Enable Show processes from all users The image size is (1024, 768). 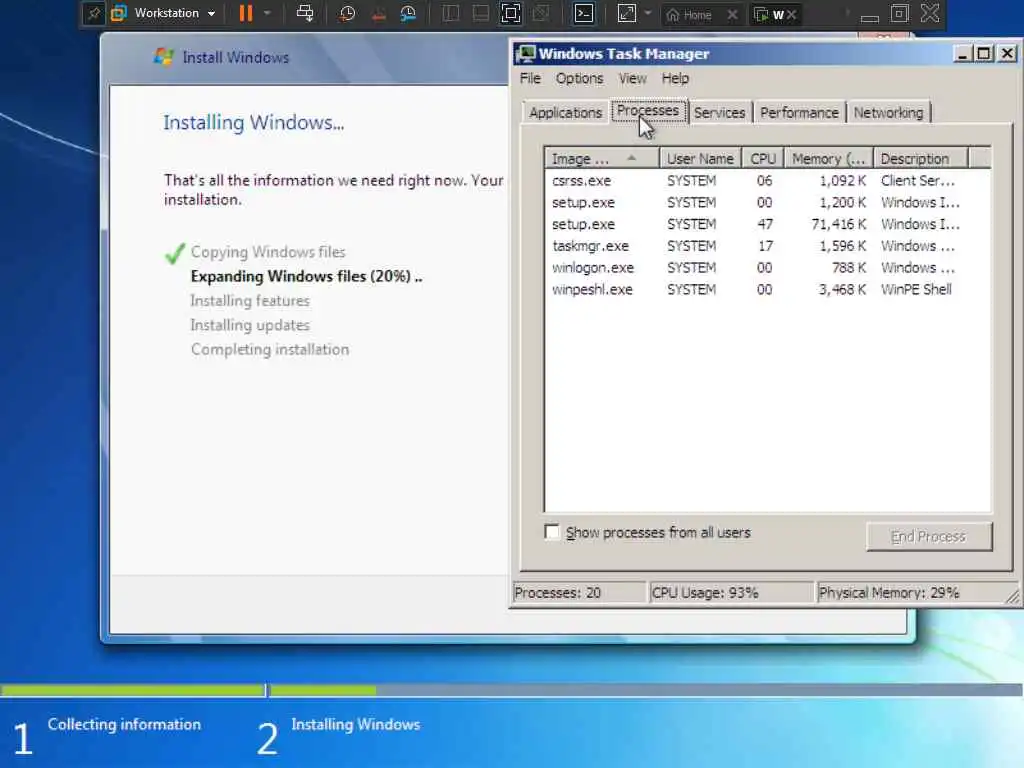(x=552, y=532)
